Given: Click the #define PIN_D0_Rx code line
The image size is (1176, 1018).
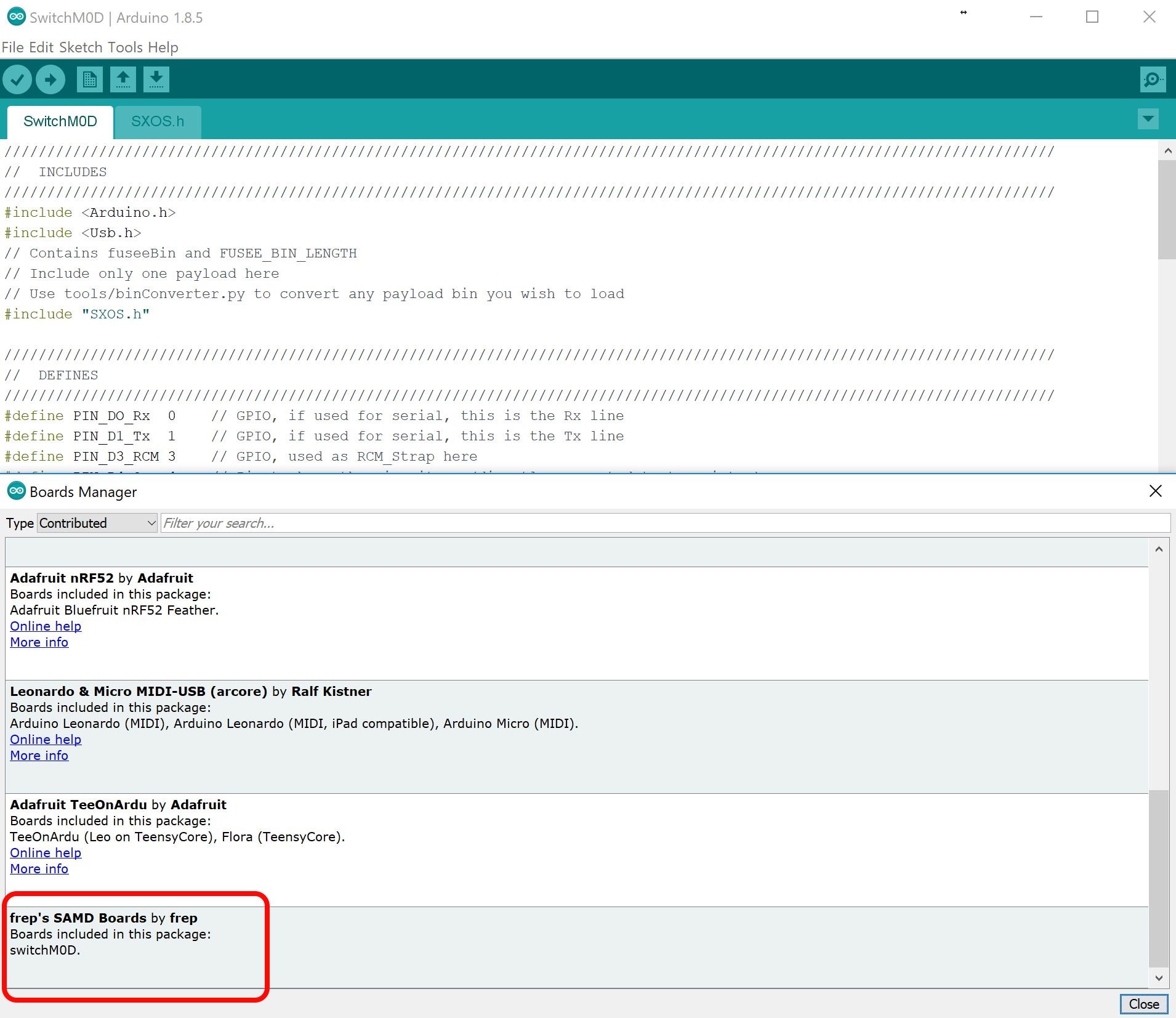Looking at the screenshot, I should pyautogui.click(x=314, y=416).
